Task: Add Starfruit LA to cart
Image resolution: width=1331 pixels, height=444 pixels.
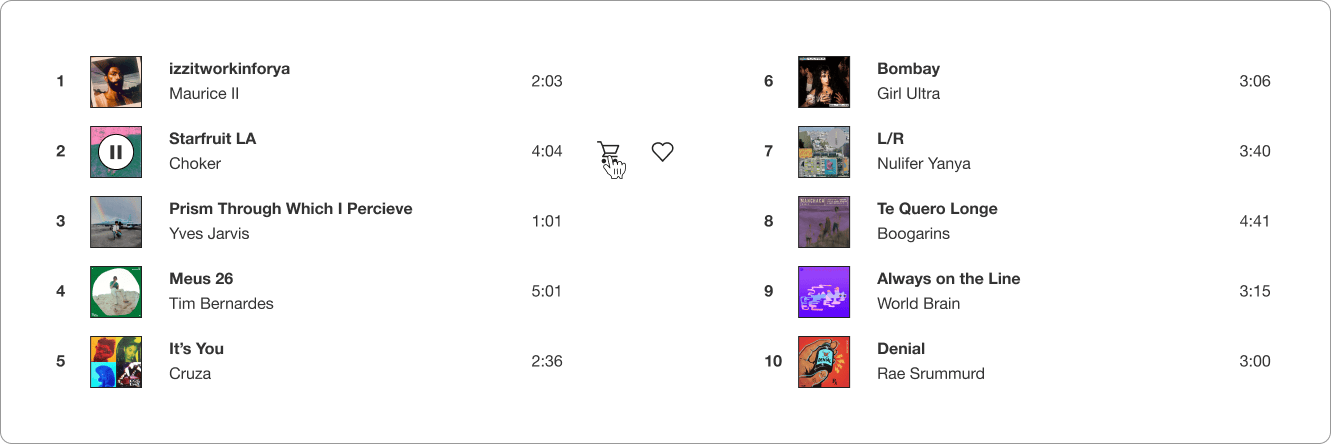Action: (608, 153)
